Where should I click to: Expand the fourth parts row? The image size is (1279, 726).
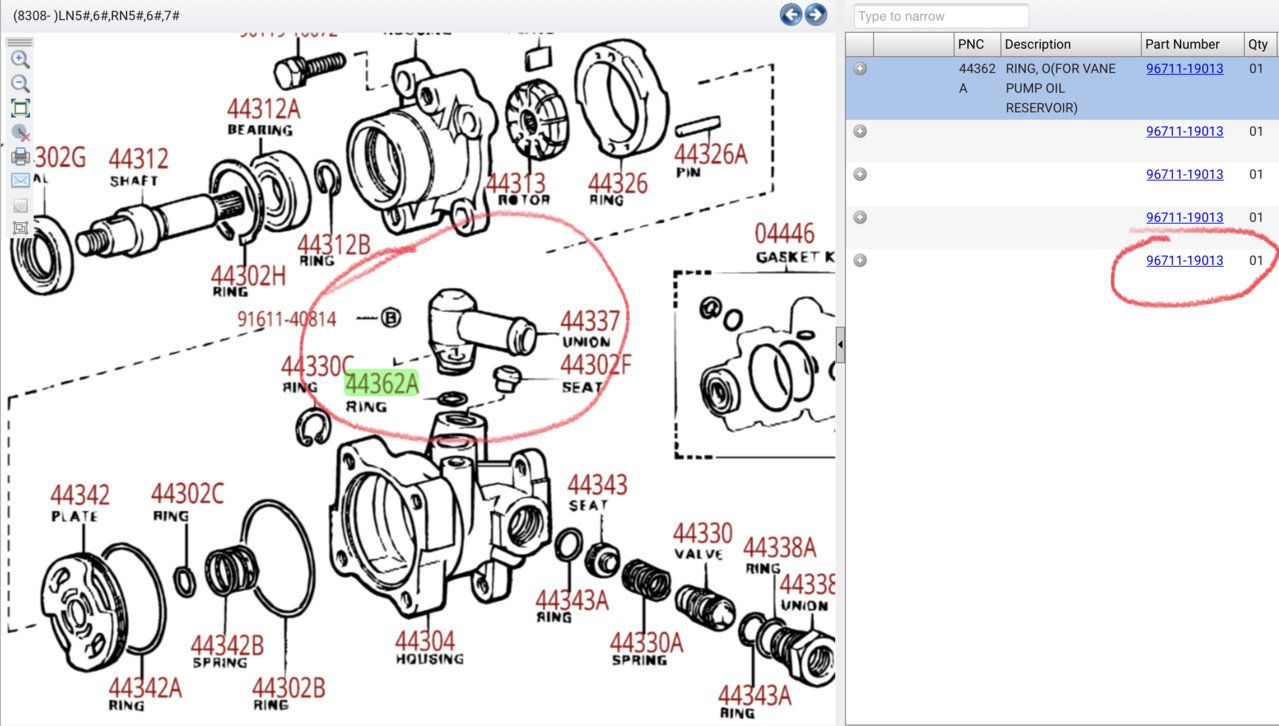[x=860, y=217]
